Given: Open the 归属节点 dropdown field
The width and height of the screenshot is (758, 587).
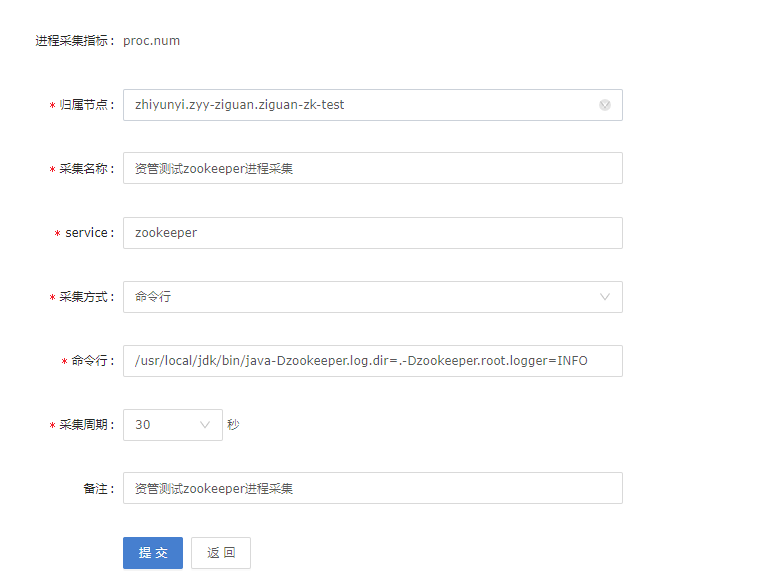Looking at the screenshot, I should pyautogui.click(x=373, y=105).
